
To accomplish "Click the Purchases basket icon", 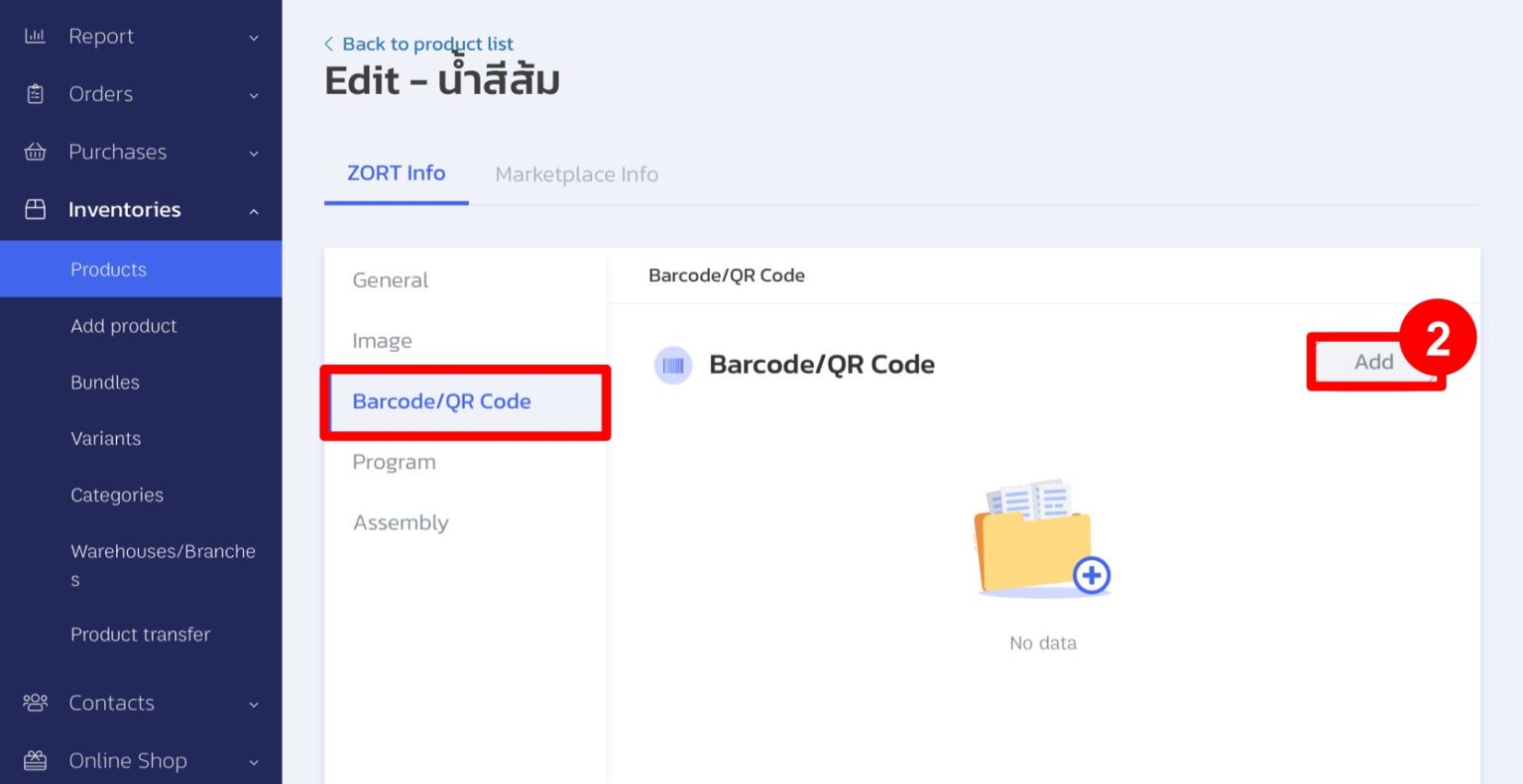I will click(x=35, y=152).
